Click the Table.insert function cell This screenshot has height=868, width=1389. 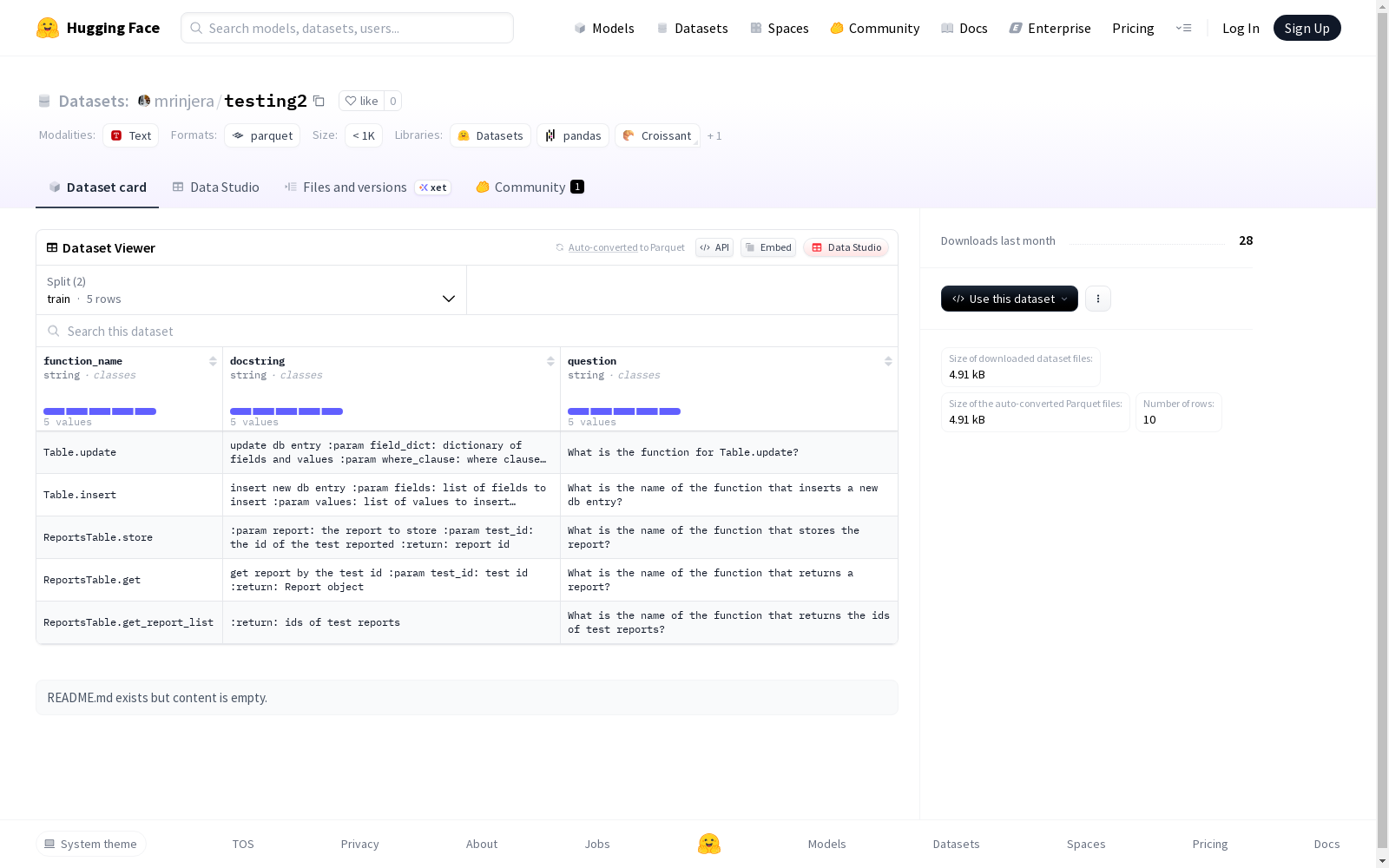coord(129,495)
